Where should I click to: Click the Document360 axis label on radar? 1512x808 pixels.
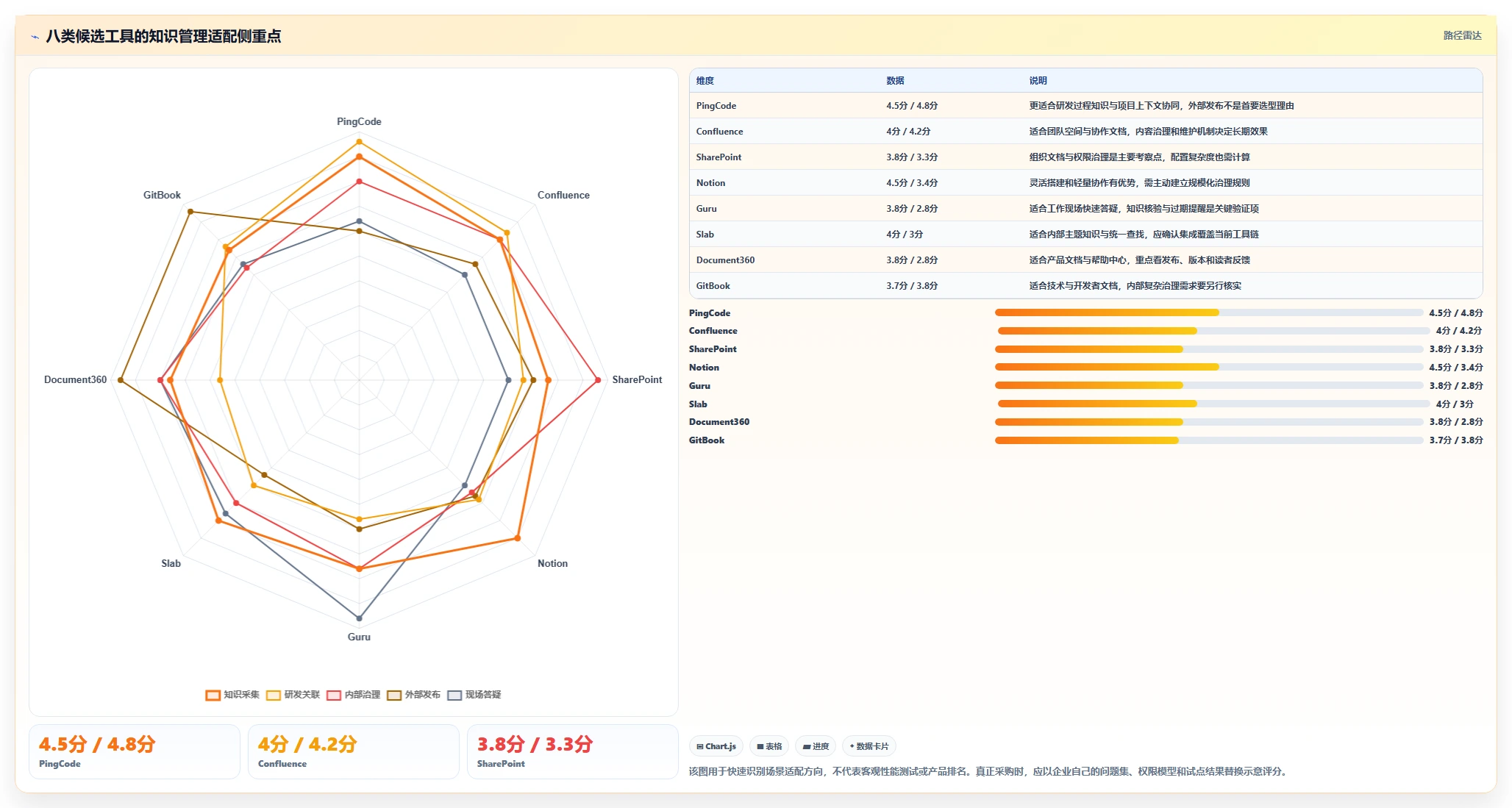pos(75,379)
